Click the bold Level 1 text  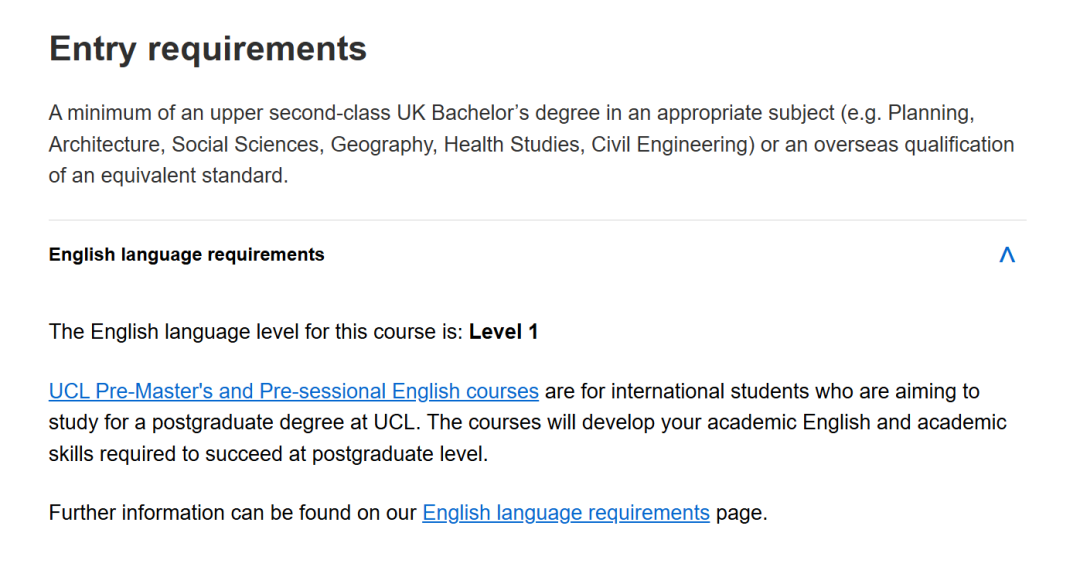(503, 332)
